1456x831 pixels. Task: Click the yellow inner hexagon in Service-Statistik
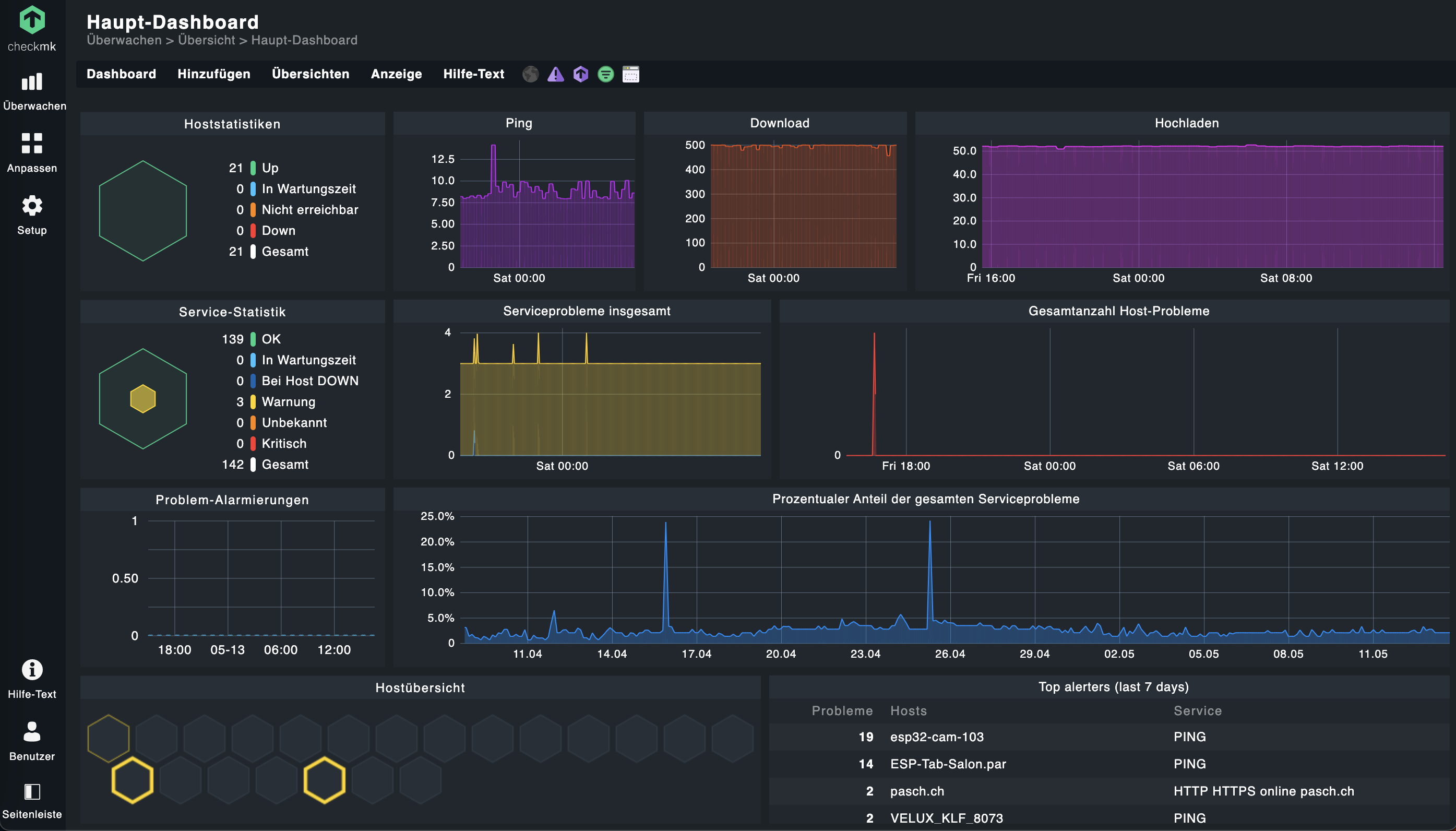click(x=142, y=398)
